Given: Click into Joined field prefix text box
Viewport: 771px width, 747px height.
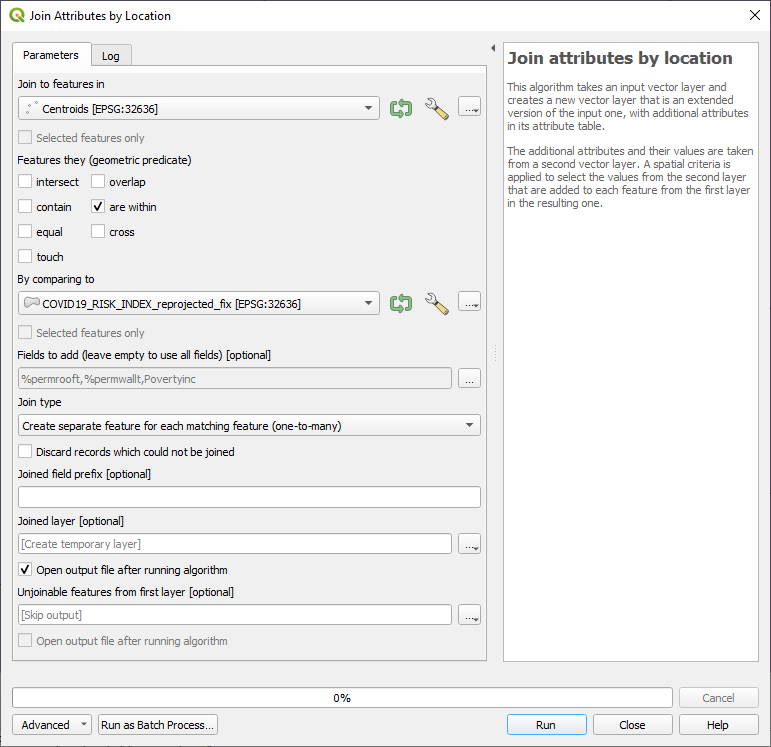Looking at the screenshot, I should [x=249, y=497].
